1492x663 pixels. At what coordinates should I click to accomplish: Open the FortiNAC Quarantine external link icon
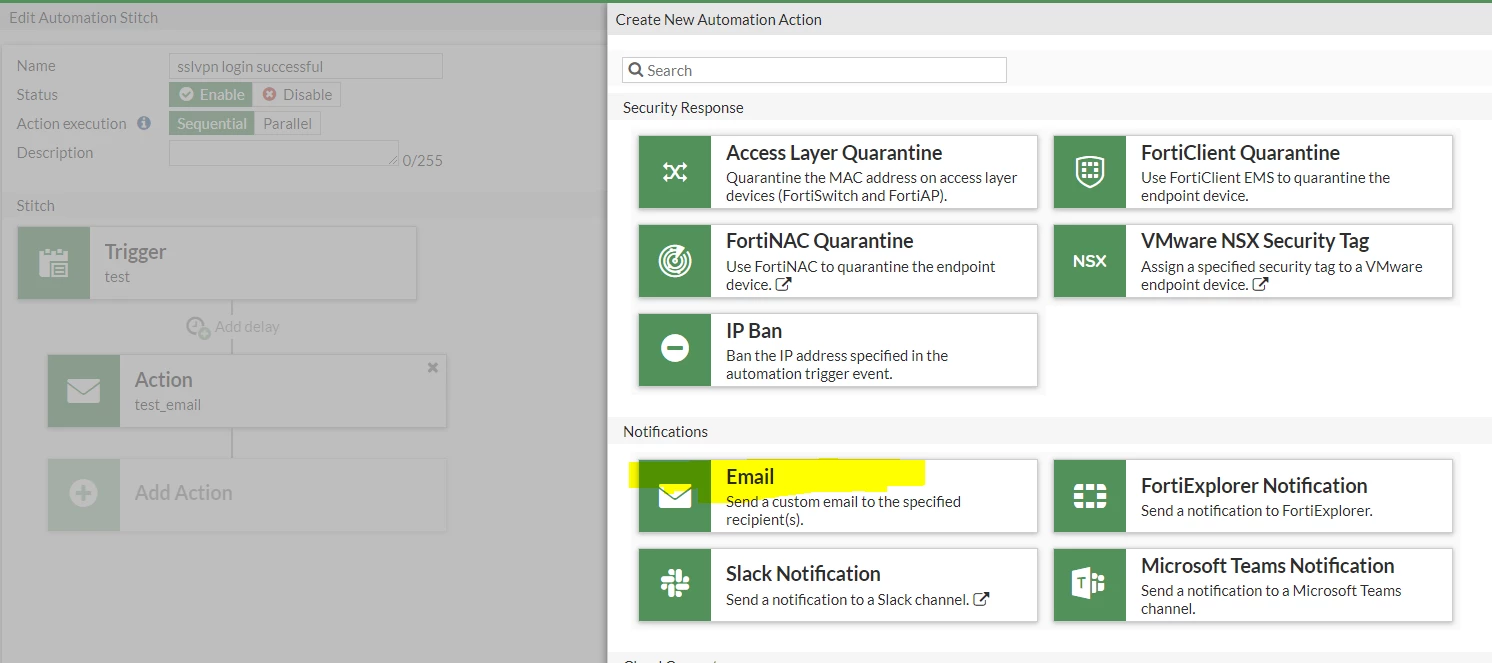pos(784,285)
